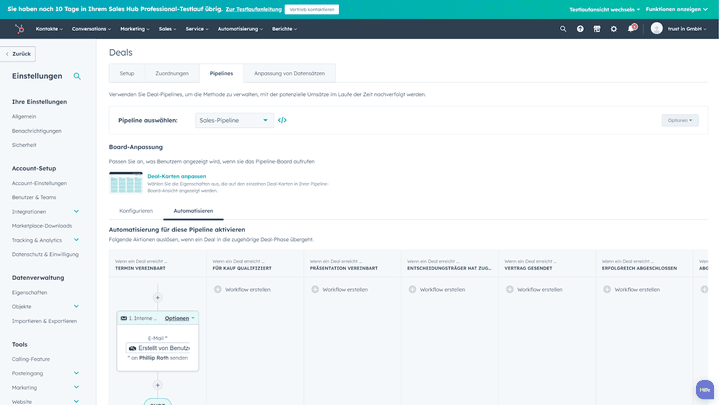Image resolution: width=720 pixels, height=405 pixels.
Task: Click the plus icon above the email action
Action: 158,298
